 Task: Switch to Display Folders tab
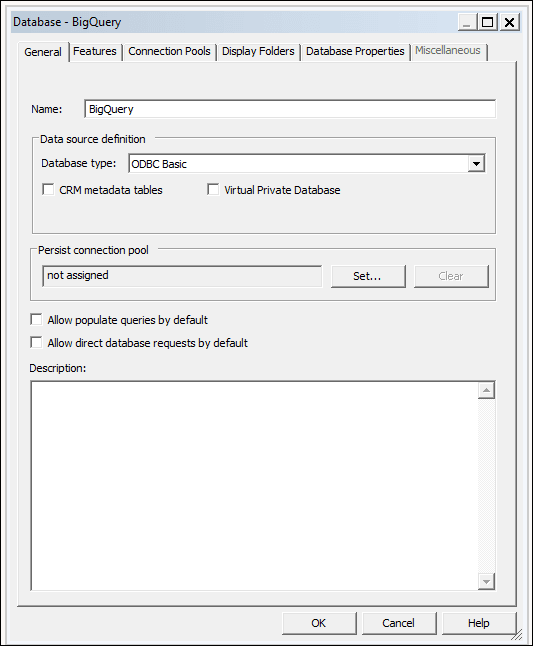click(x=258, y=51)
